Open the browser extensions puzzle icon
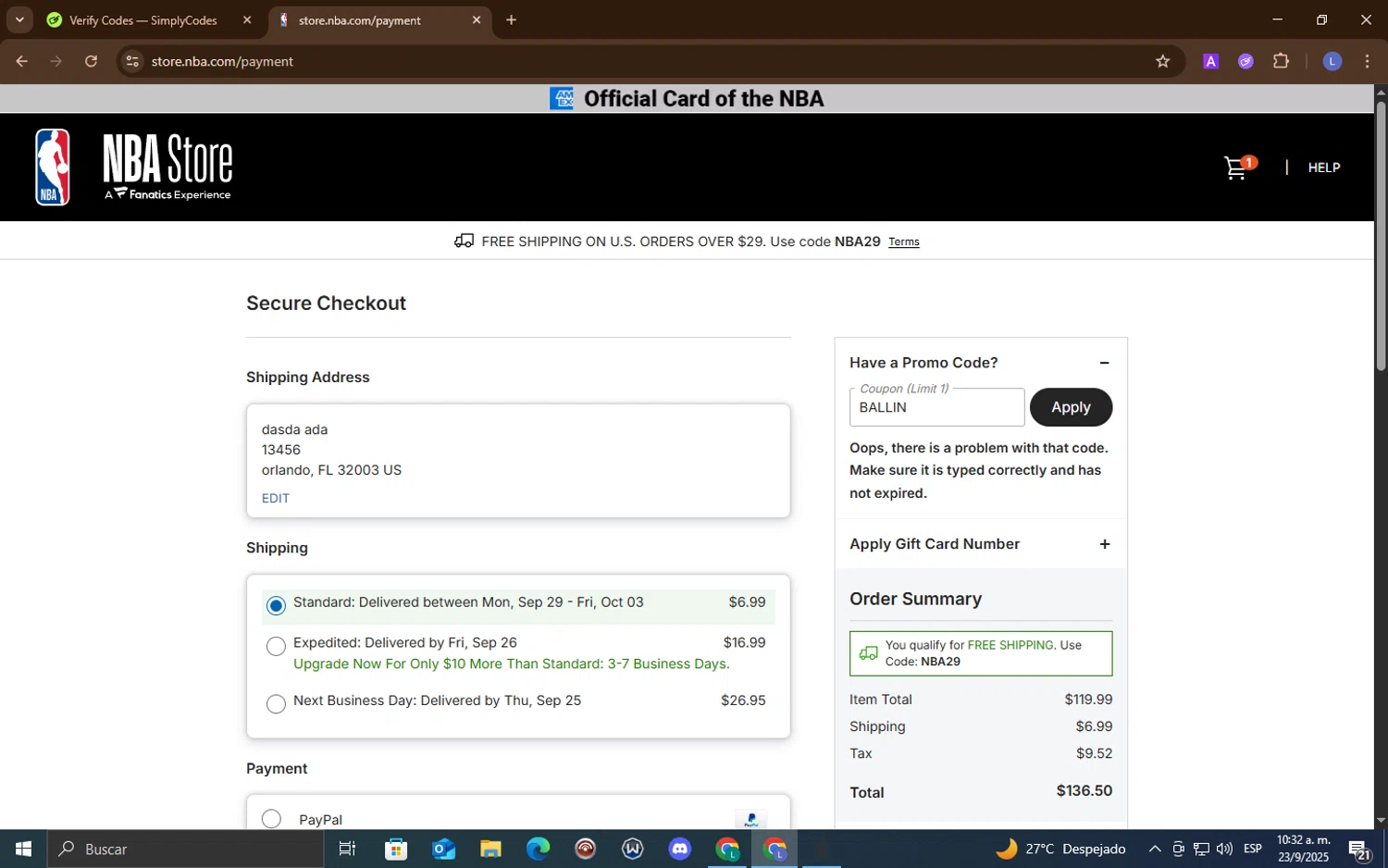Image resolution: width=1388 pixels, height=868 pixels. click(x=1281, y=61)
